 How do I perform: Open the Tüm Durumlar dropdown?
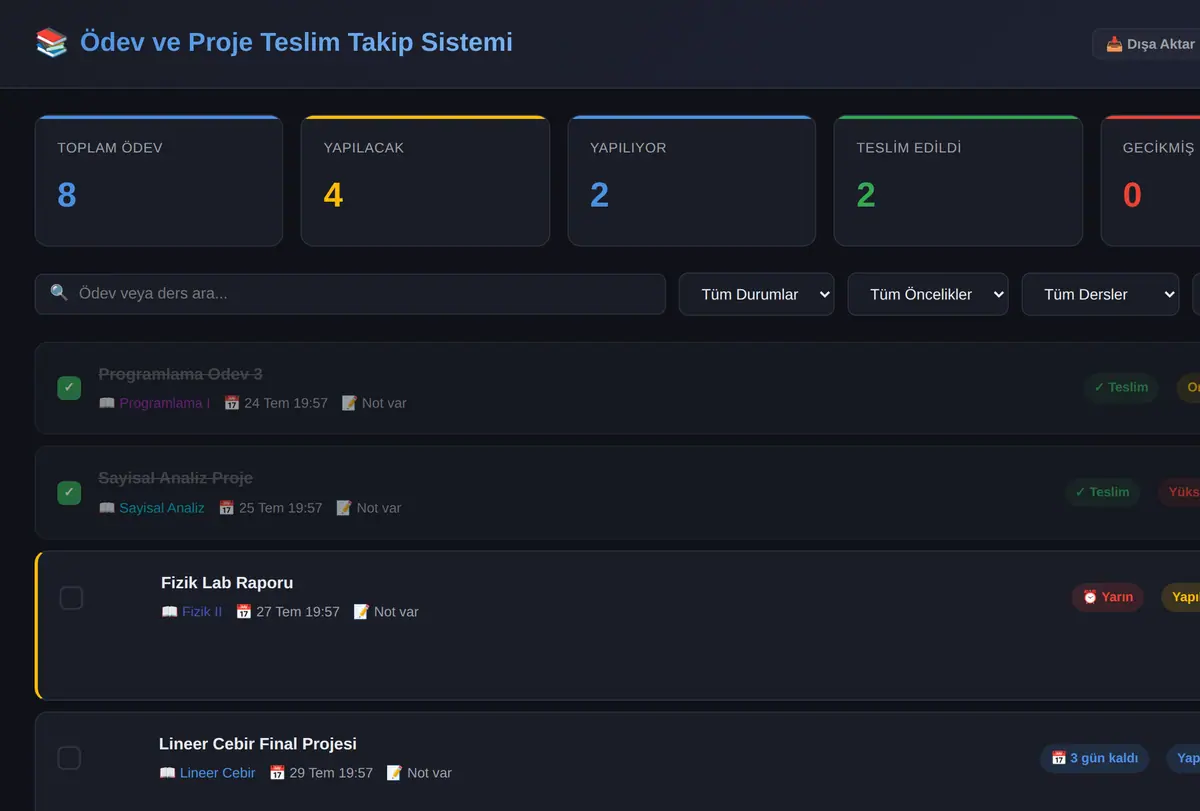pyautogui.click(x=756, y=294)
